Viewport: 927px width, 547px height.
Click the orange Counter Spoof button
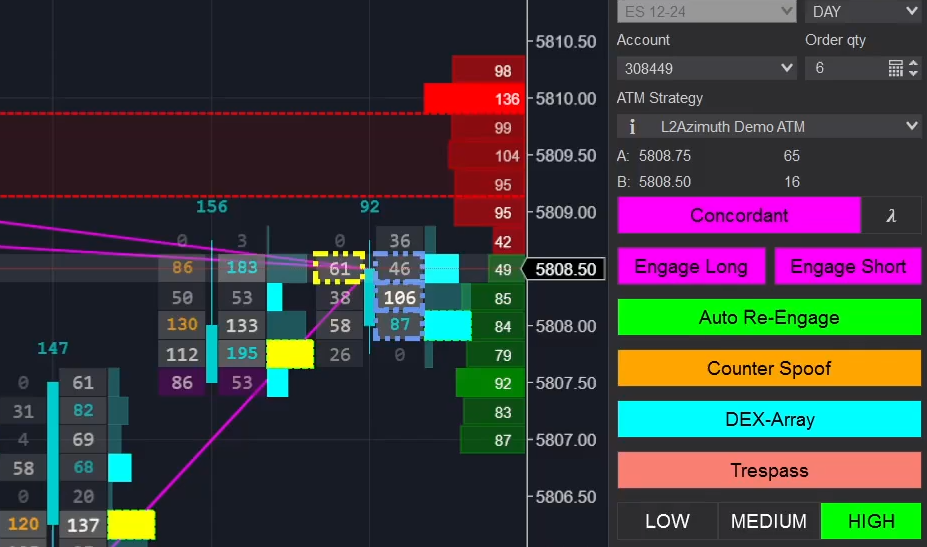768,369
